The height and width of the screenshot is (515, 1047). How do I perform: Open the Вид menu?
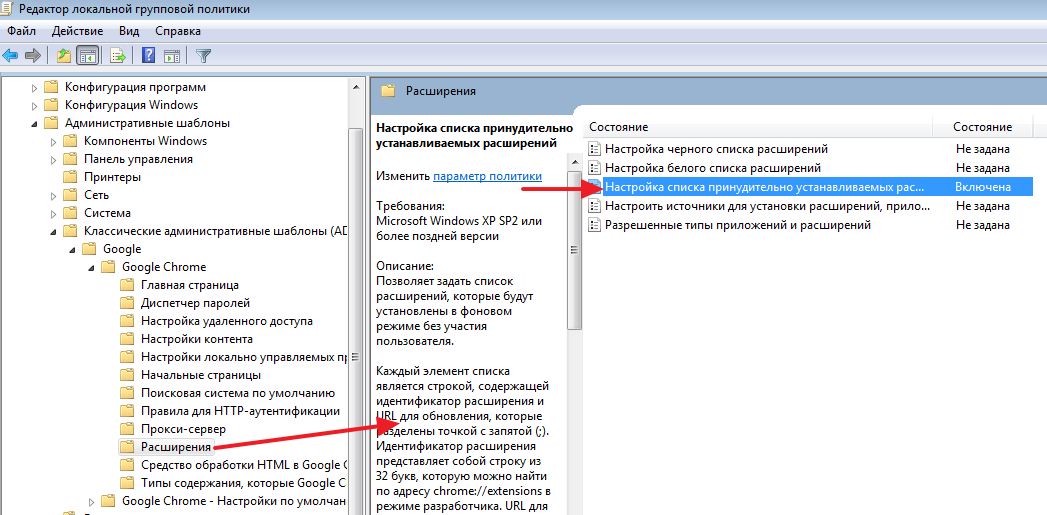129,31
